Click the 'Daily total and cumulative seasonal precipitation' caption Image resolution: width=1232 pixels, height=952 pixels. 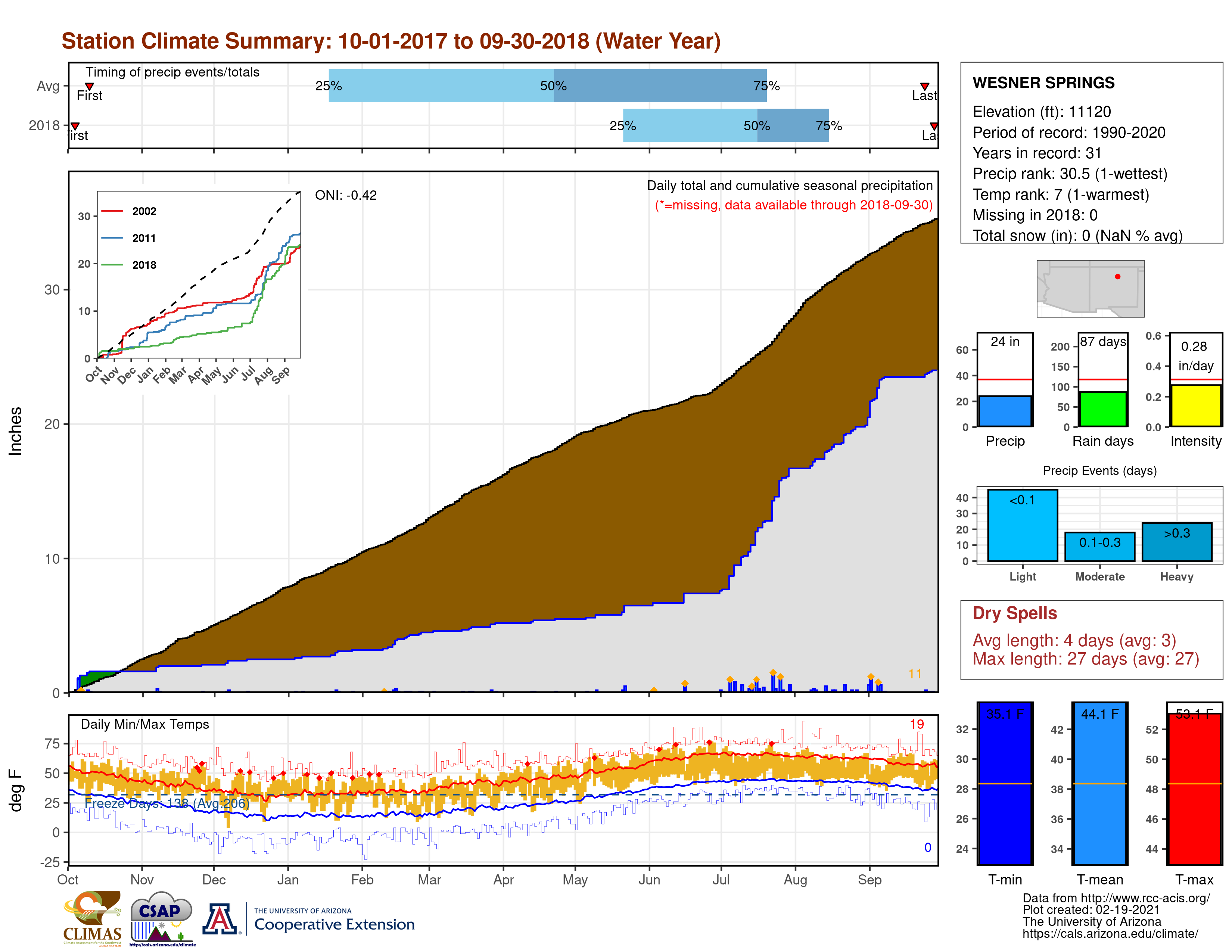(790, 186)
